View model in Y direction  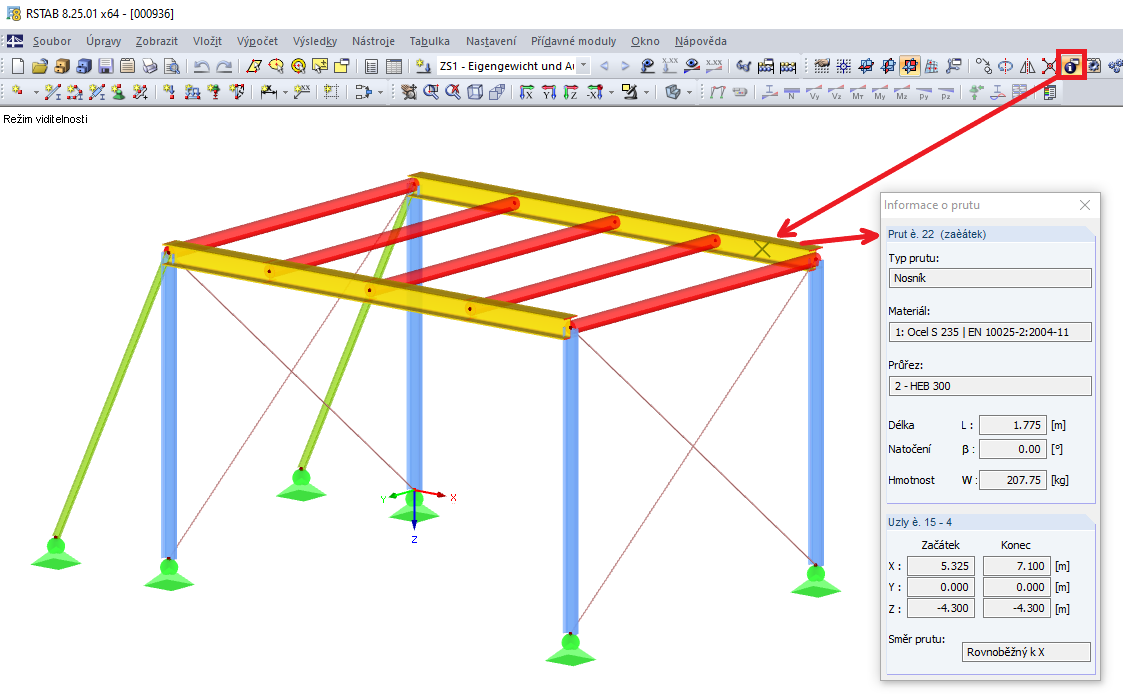(549, 92)
